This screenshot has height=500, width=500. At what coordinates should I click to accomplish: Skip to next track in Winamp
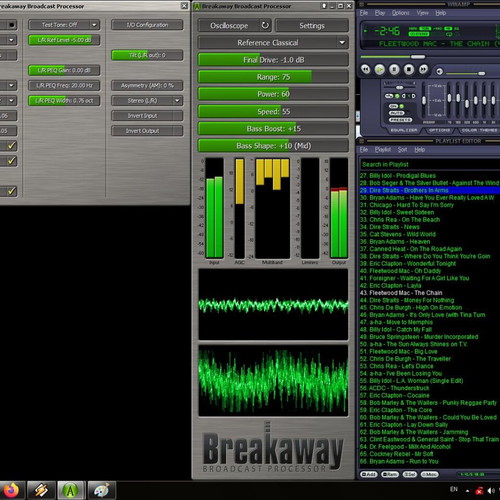[423, 69]
